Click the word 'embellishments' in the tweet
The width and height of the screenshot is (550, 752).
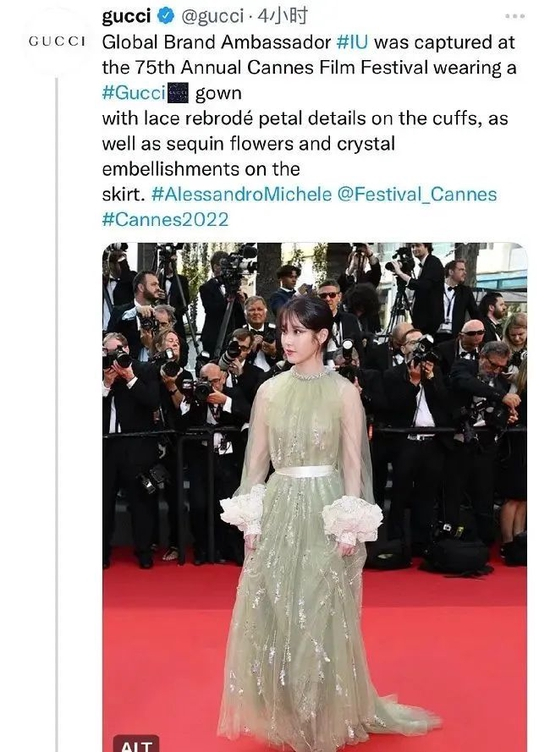click(x=170, y=169)
